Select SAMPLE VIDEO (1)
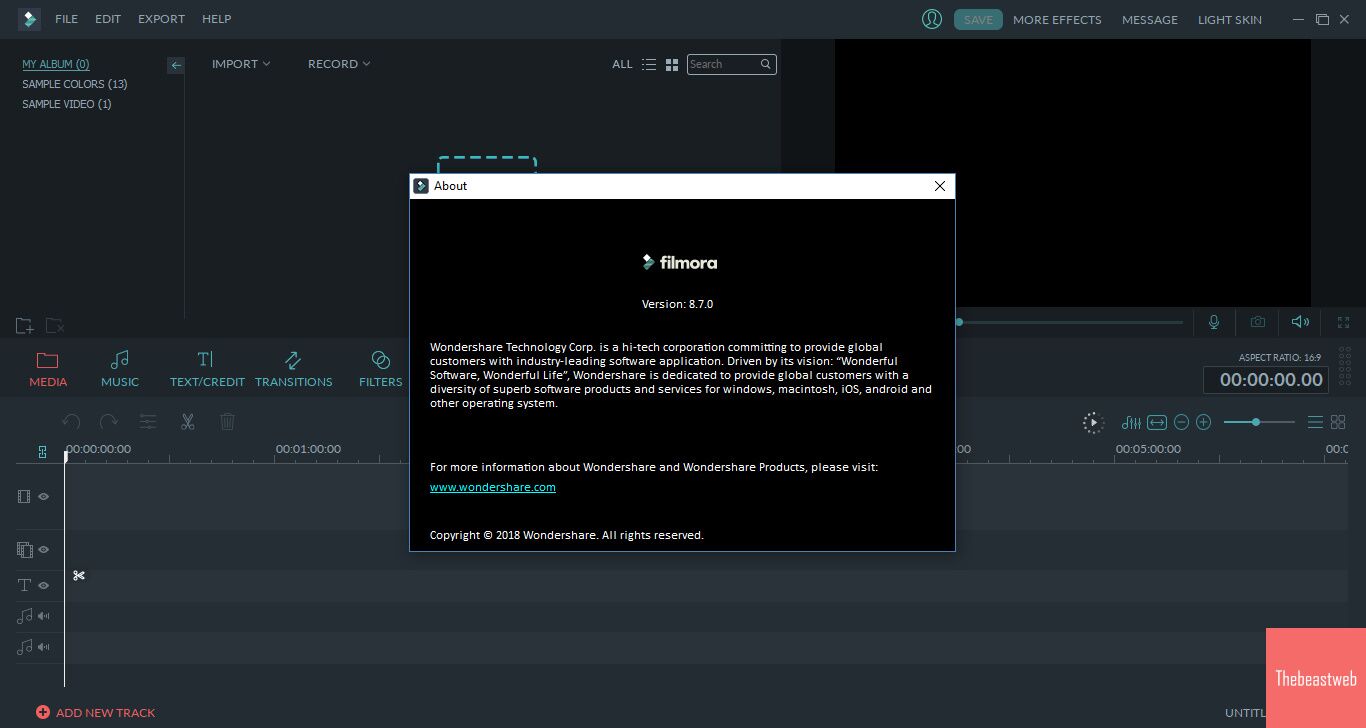 click(67, 104)
